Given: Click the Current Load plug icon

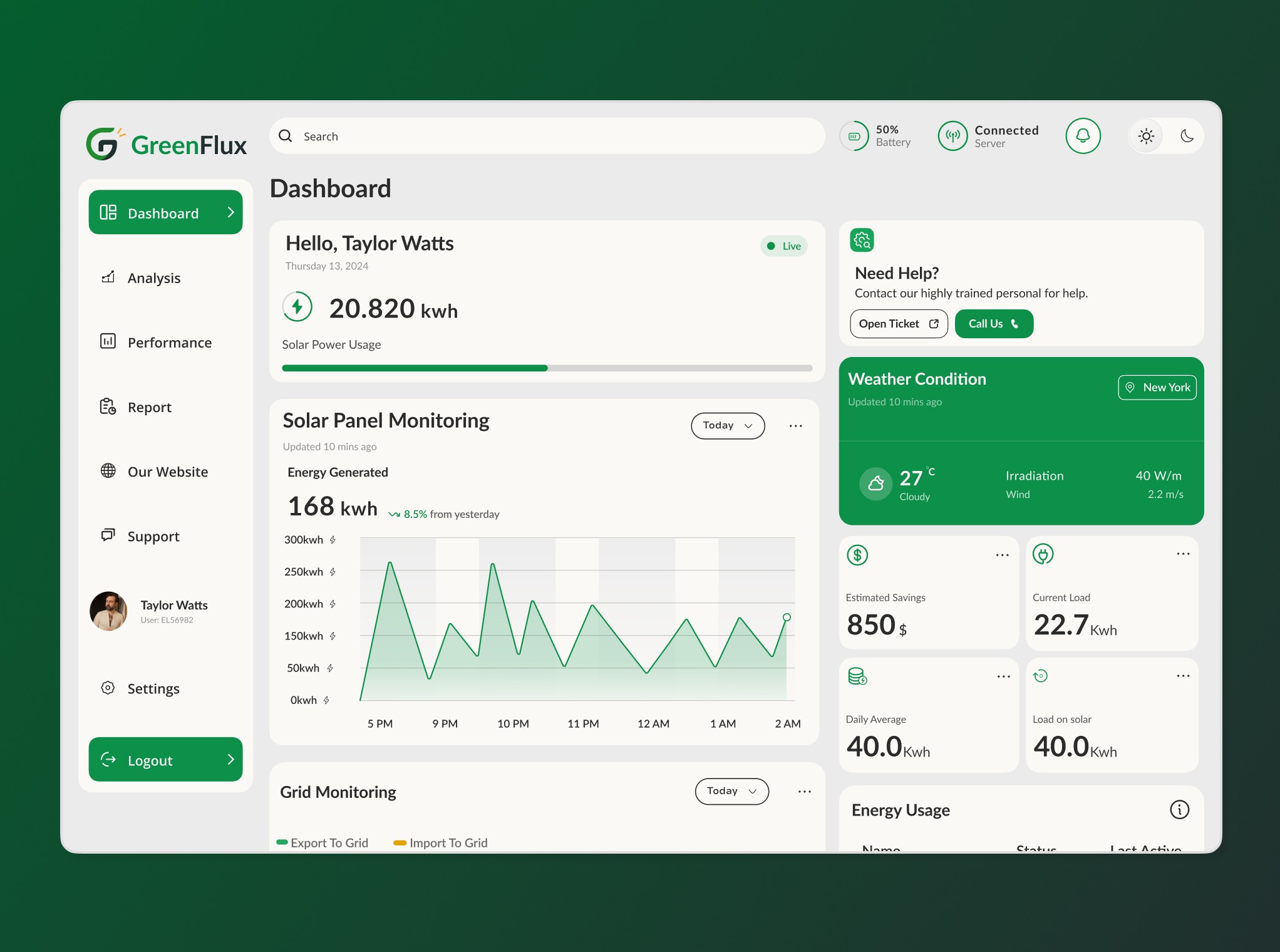Looking at the screenshot, I should click(x=1043, y=554).
